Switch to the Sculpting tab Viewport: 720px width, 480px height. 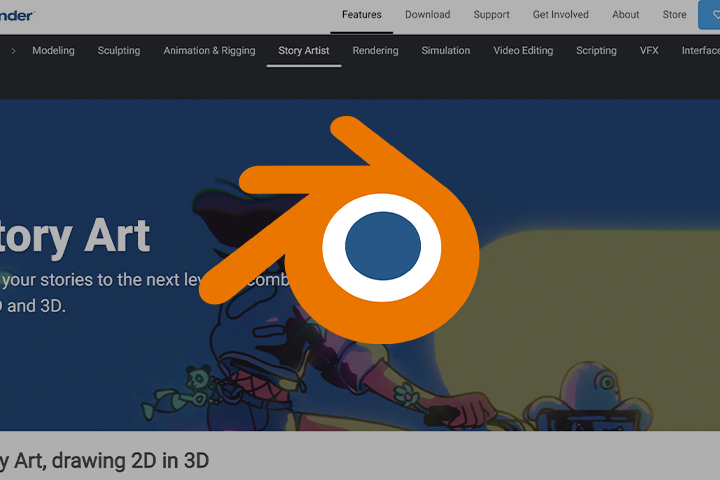click(119, 51)
